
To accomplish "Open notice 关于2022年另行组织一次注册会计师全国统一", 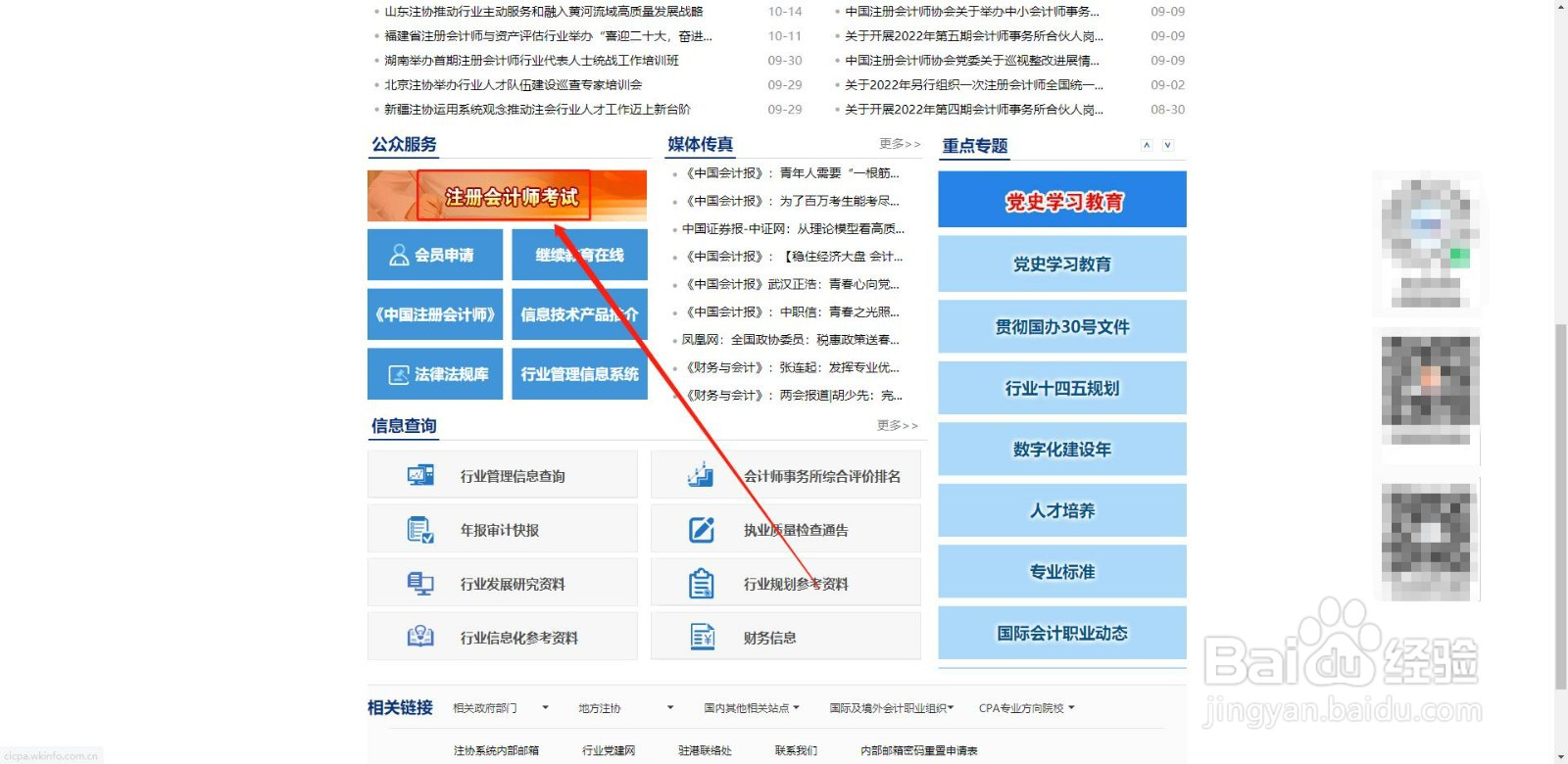I will 974,85.
